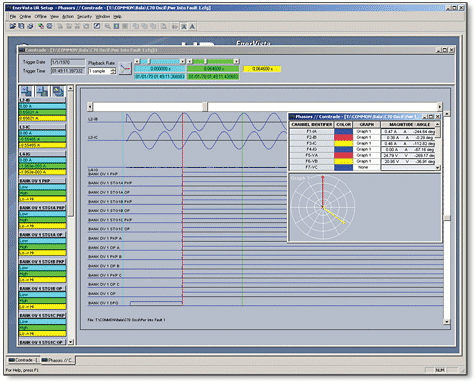Click the green cursor time value
476x383 pixels.
[213, 69]
